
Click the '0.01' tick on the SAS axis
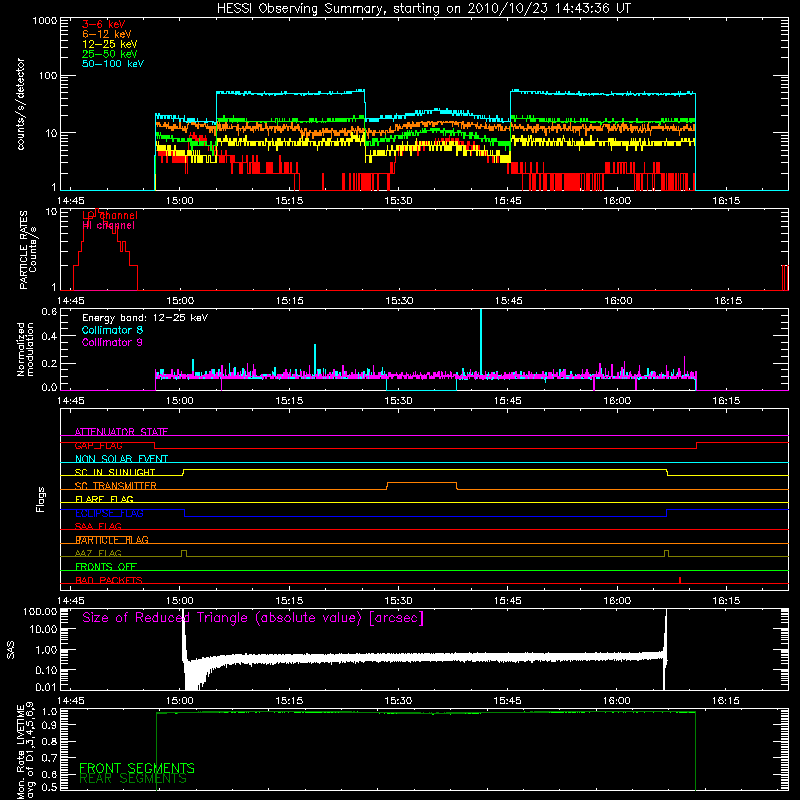tap(46, 687)
